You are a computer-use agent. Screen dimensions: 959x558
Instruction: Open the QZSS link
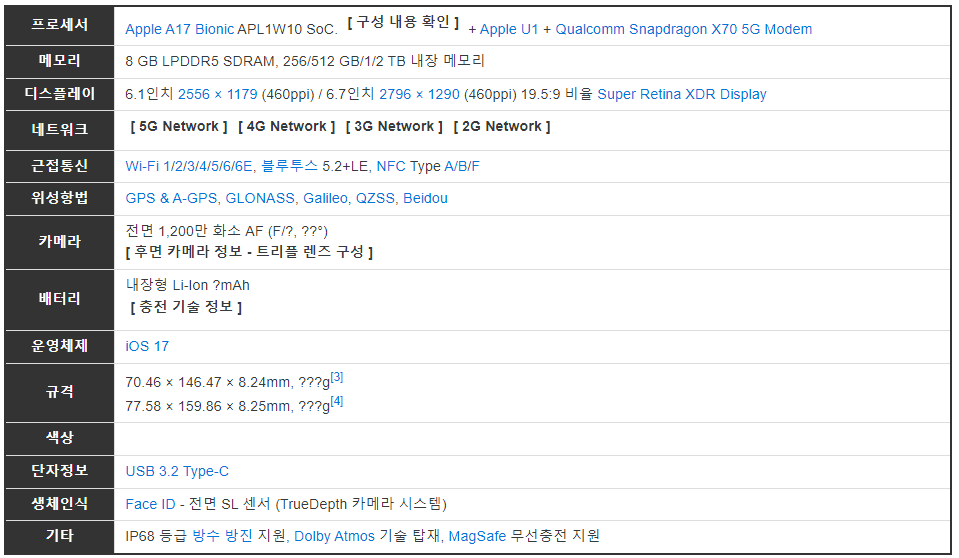coord(376,198)
